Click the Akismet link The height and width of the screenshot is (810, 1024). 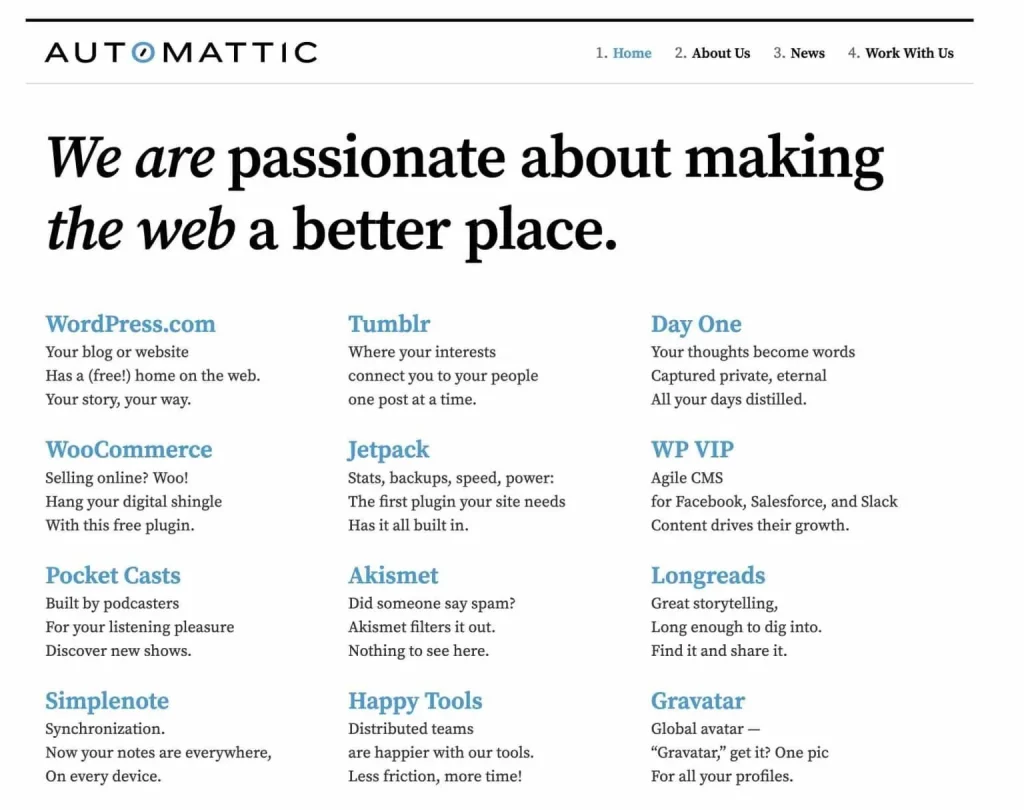click(x=393, y=576)
